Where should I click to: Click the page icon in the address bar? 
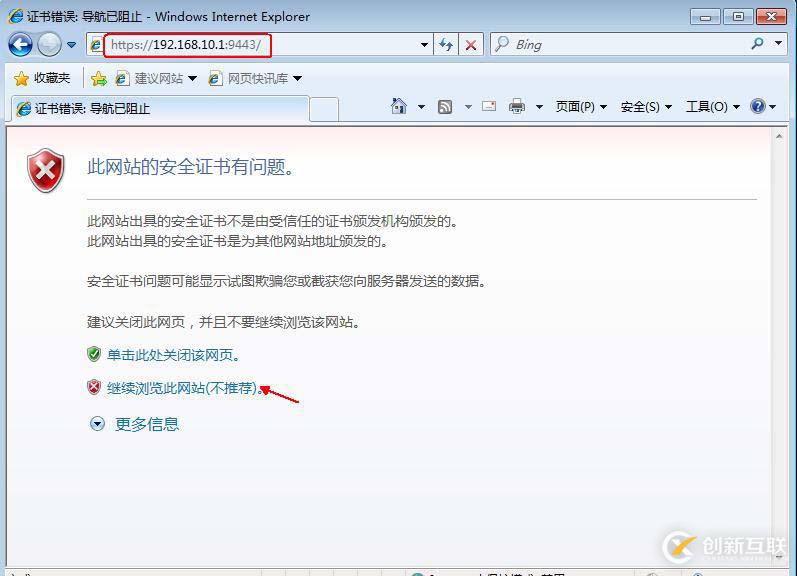pyautogui.click(x=96, y=45)
